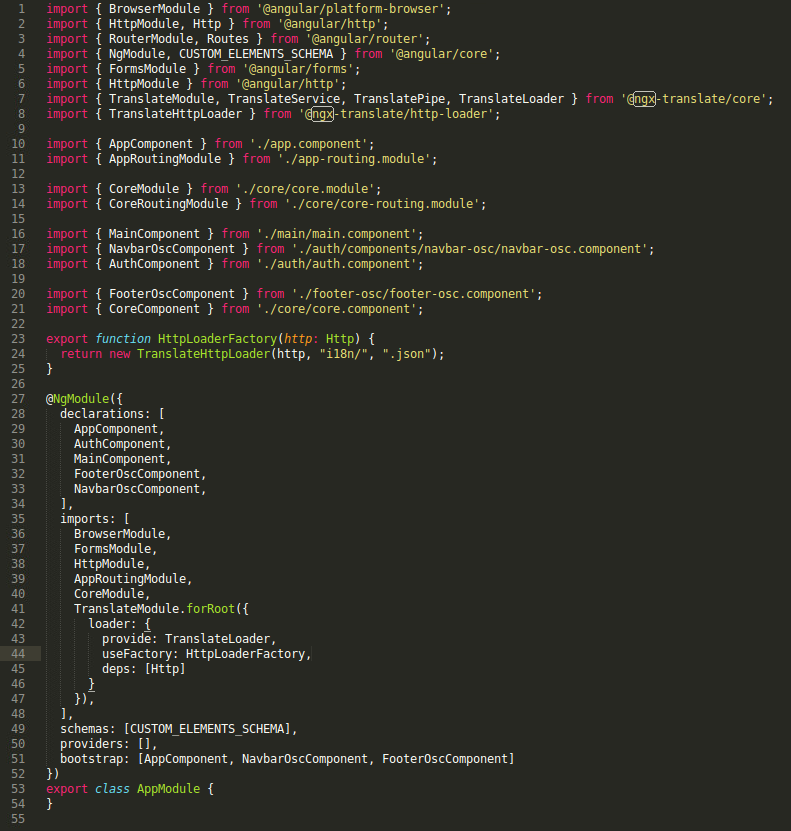
Task: Click '-translate/http-loader' text on line 8
Action: (x=410, y=114)
